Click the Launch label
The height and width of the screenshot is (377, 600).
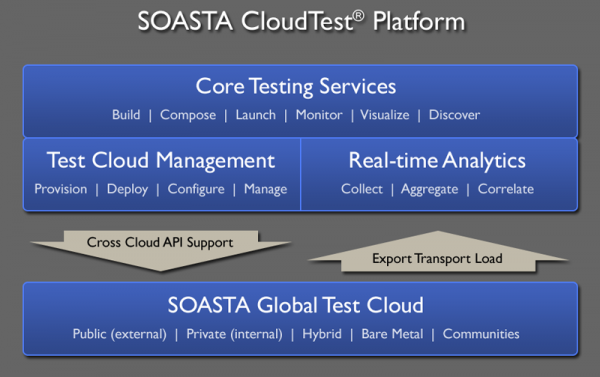256,115
